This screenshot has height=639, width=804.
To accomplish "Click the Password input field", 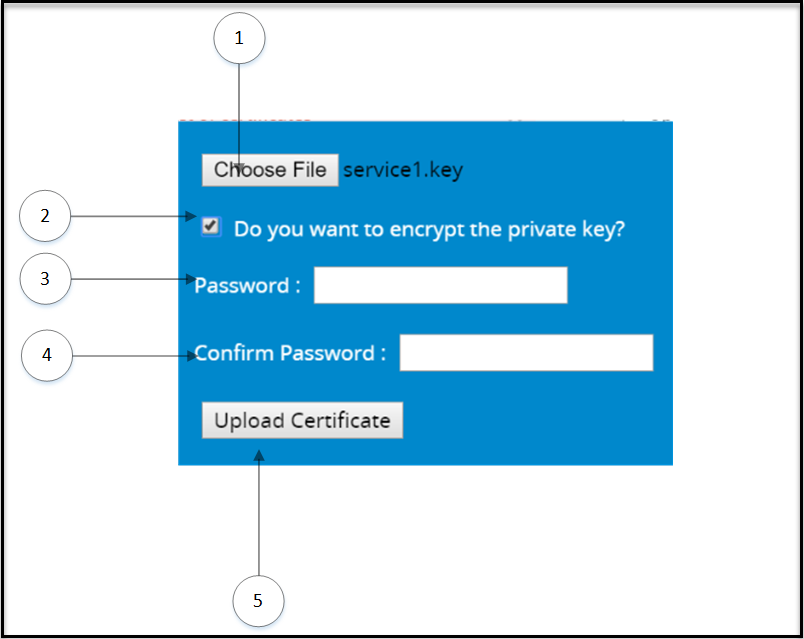I will 440,285.
